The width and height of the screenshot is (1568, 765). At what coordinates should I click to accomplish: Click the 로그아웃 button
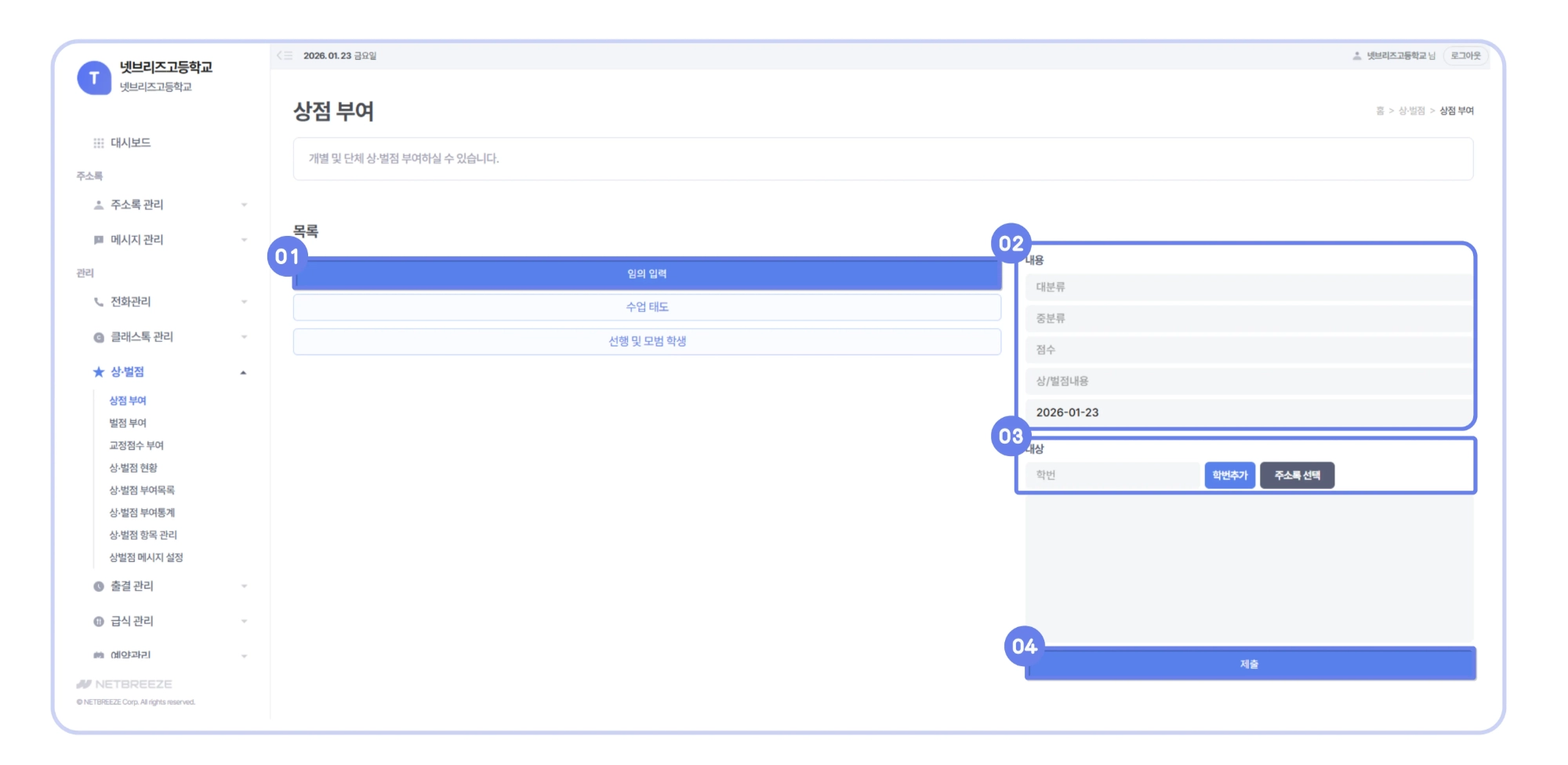(x=1465, y=56)
